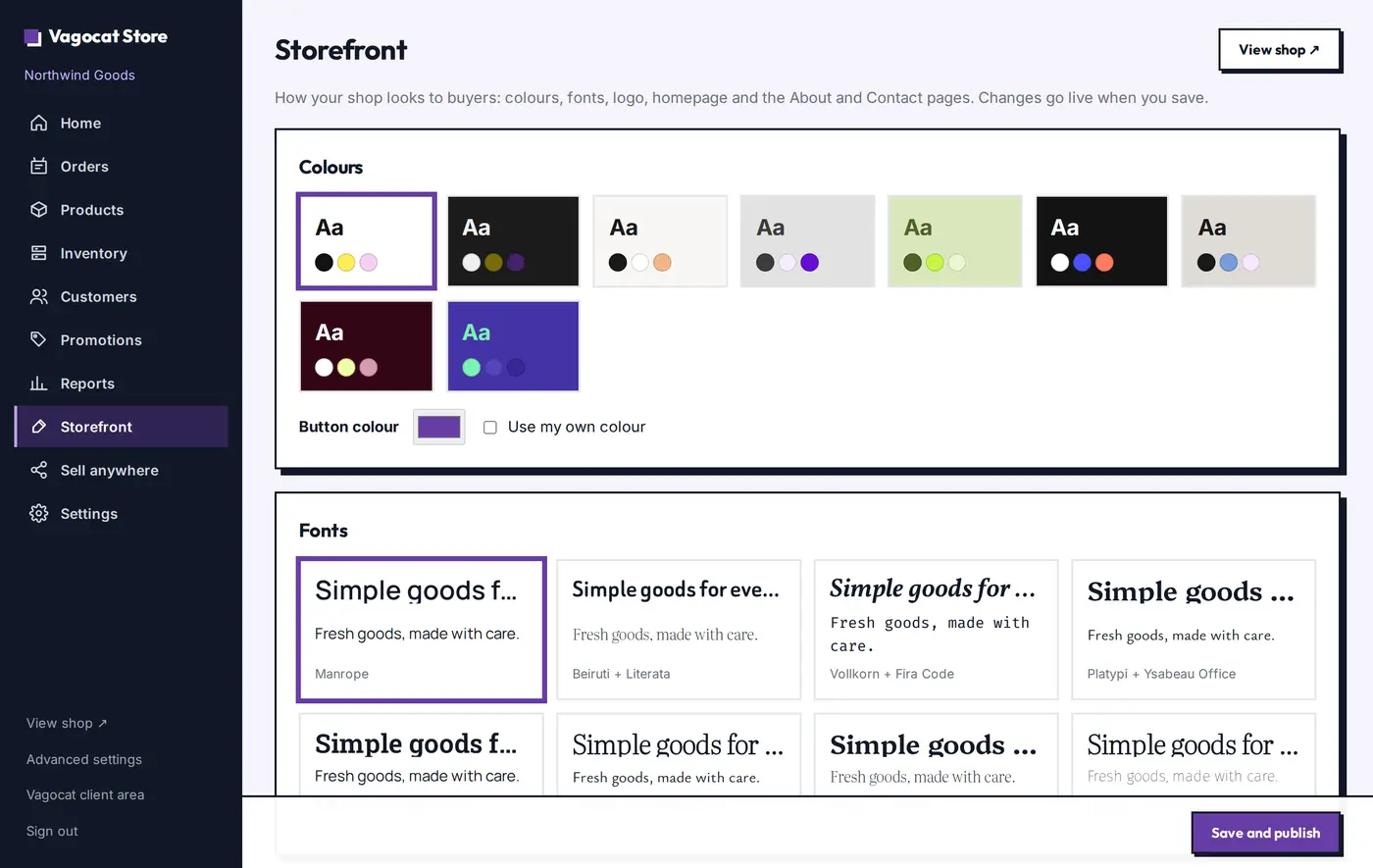The height and width of the screenshot is (868, 1373).
Task: Click the Settings gear icon
Action: click(x=38, y=513)
